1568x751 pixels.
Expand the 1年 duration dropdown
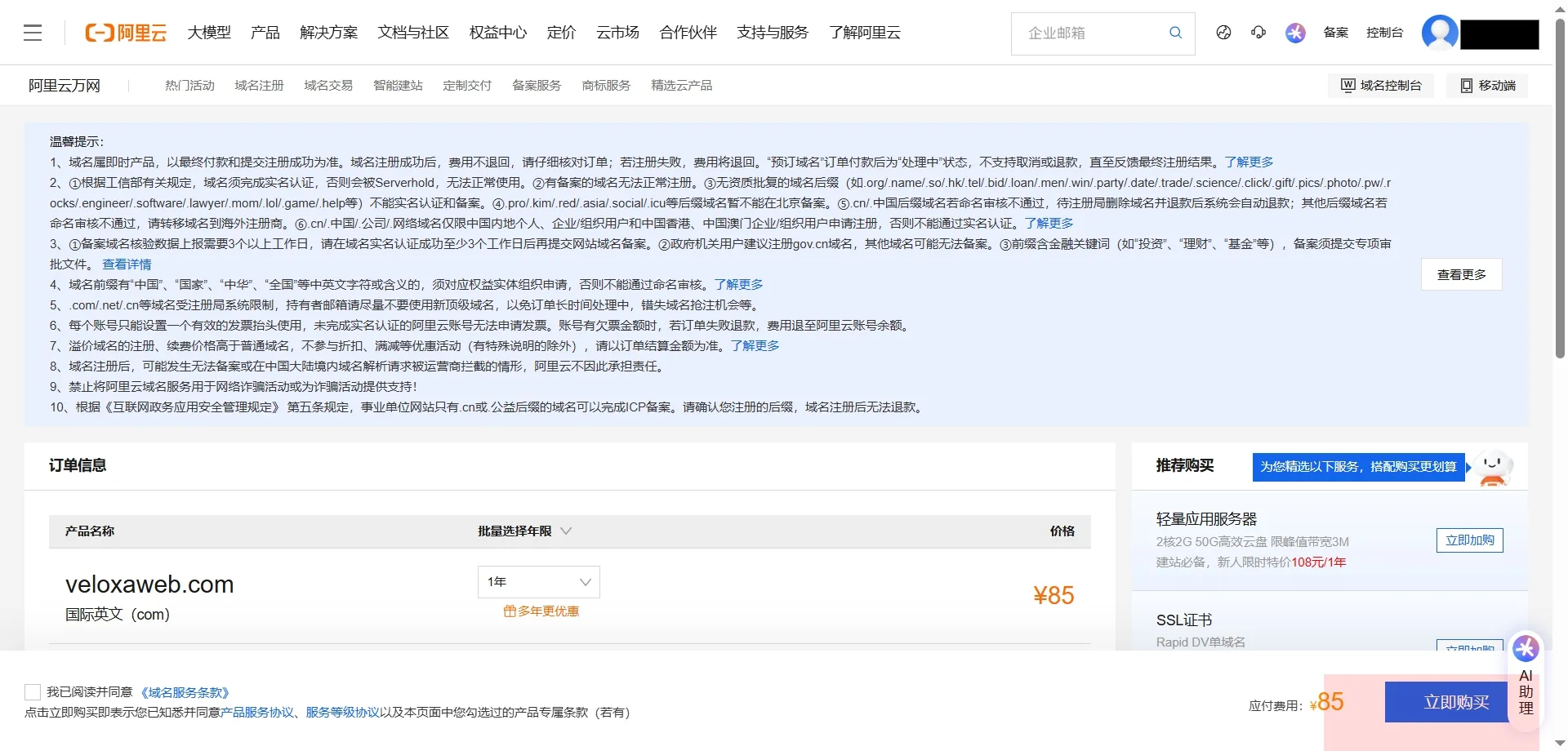(538, 582)
